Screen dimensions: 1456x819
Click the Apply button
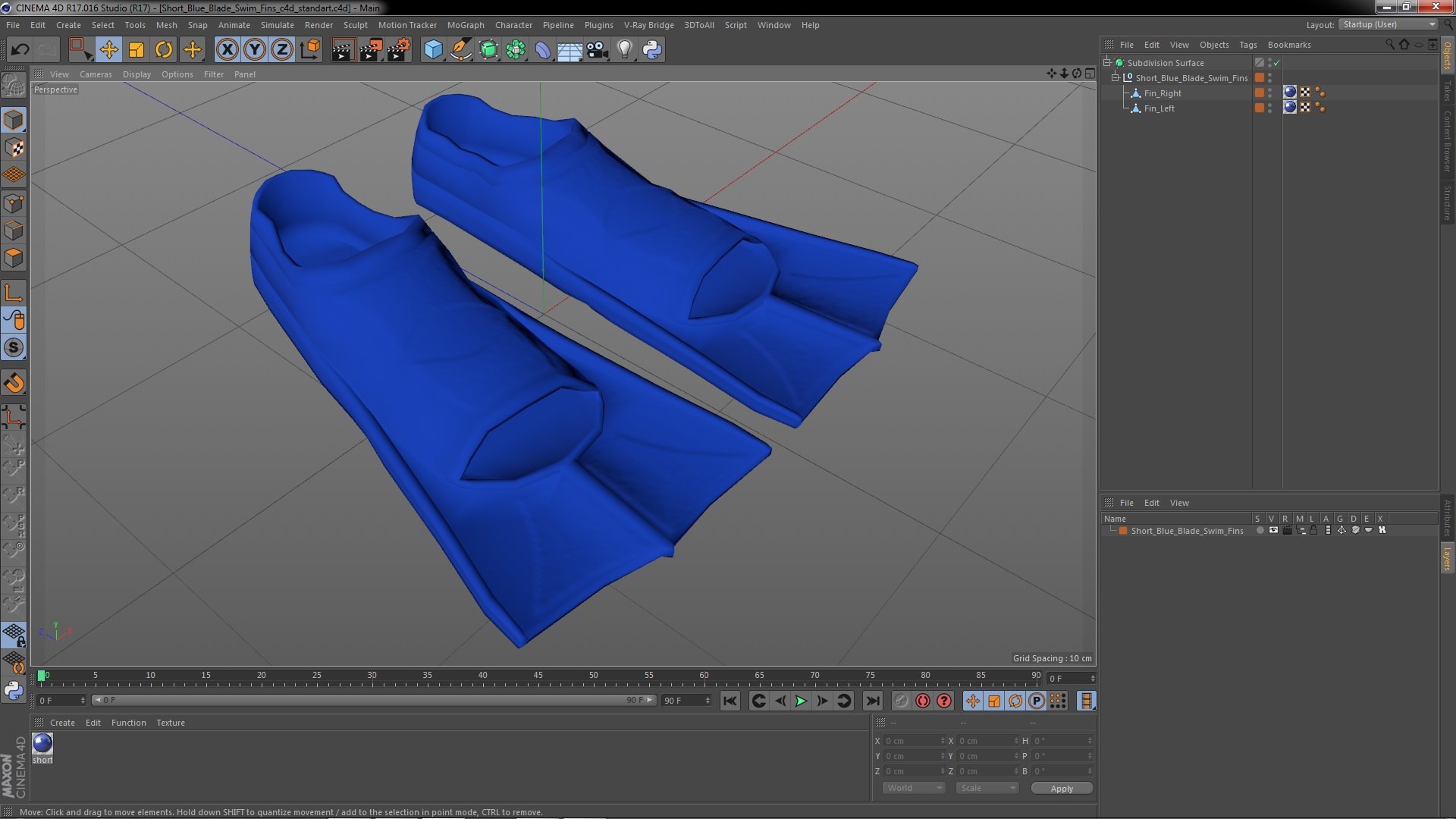1061,788
